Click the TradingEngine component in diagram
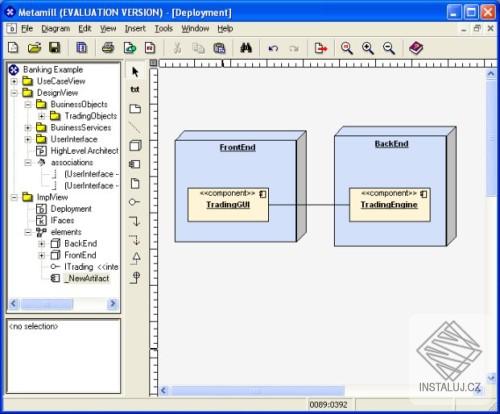 [x=390, y=205]
